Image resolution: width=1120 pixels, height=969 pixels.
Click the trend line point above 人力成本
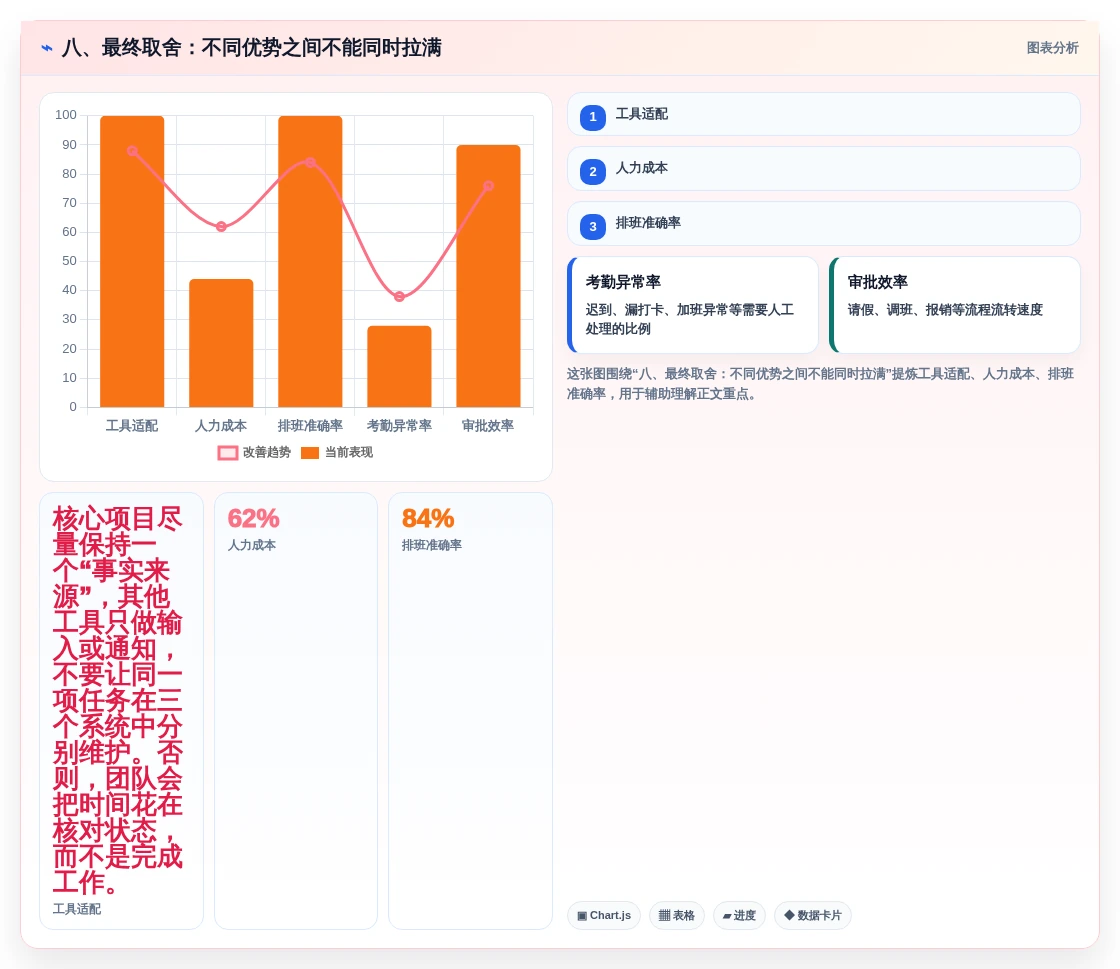tap(221, 226)
